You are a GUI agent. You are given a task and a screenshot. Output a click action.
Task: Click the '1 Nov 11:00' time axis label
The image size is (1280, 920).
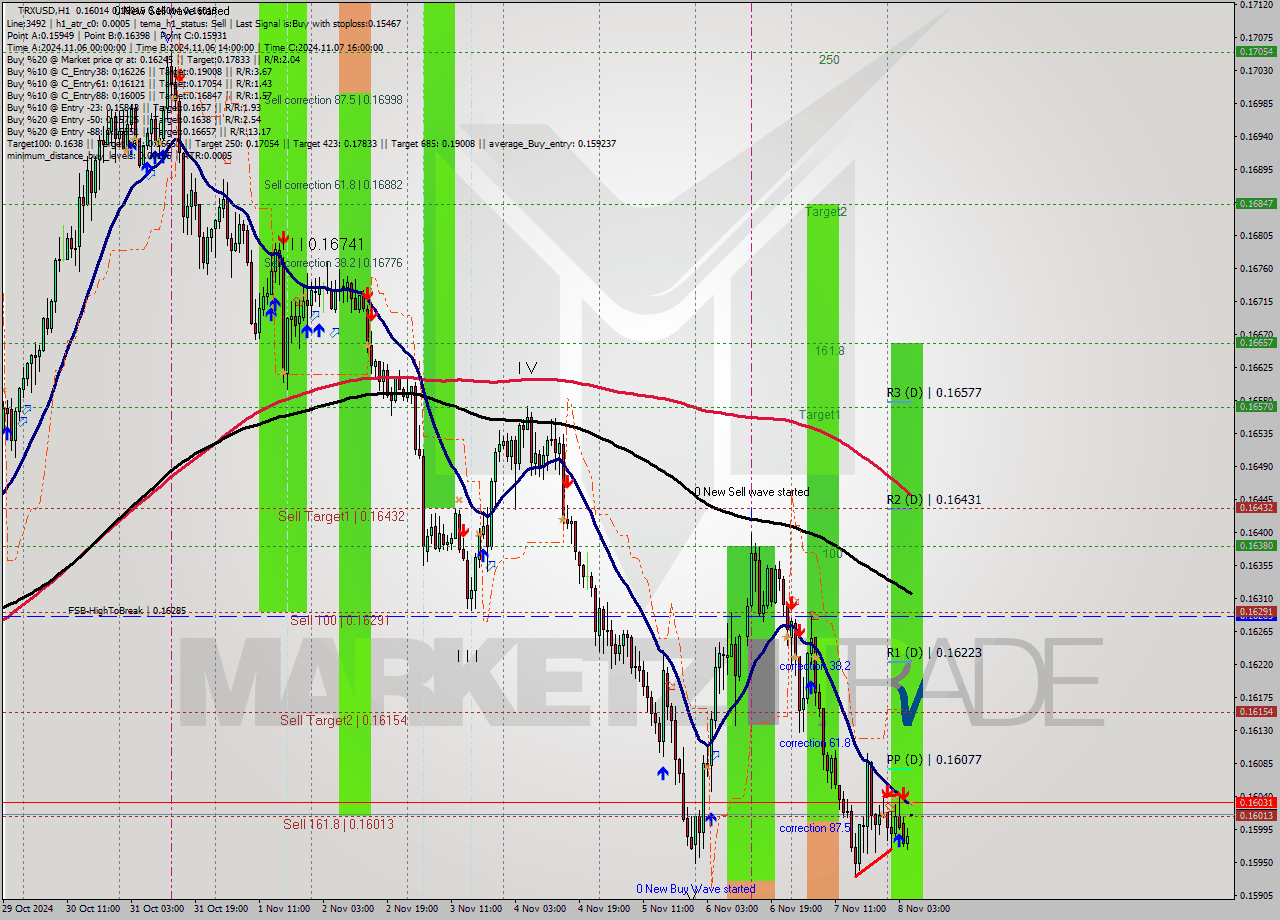tap(285, 909)
